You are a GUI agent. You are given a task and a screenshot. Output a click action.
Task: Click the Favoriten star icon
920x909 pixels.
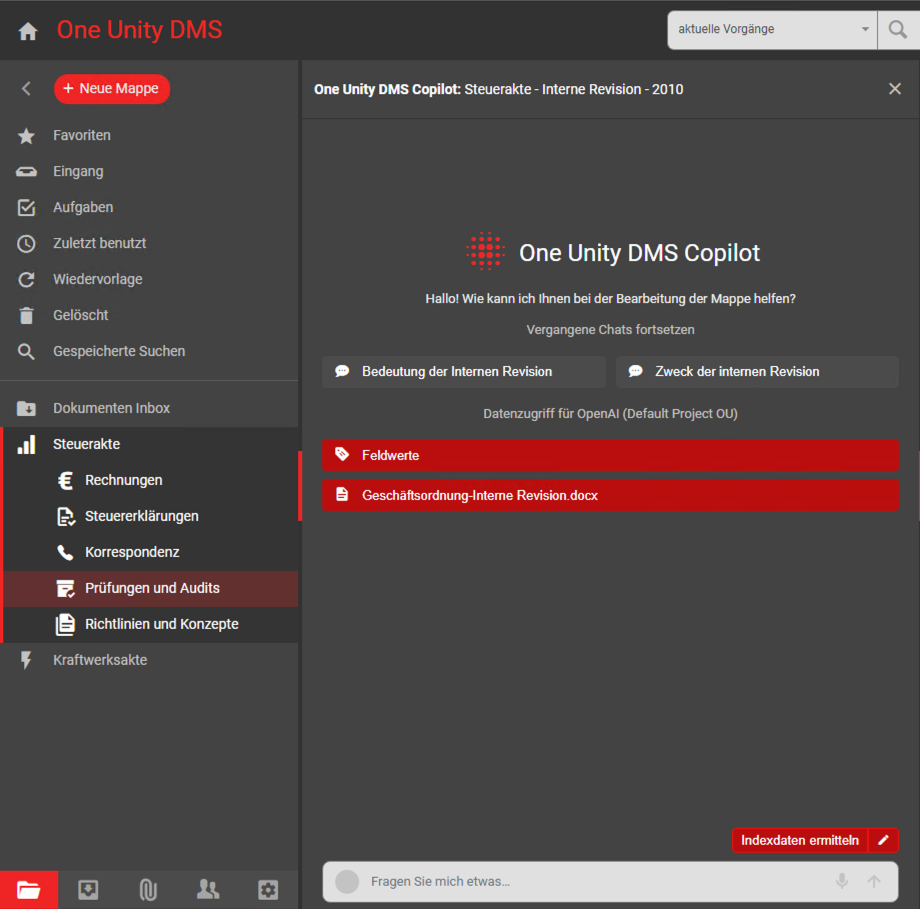click(x=26, y=136)
